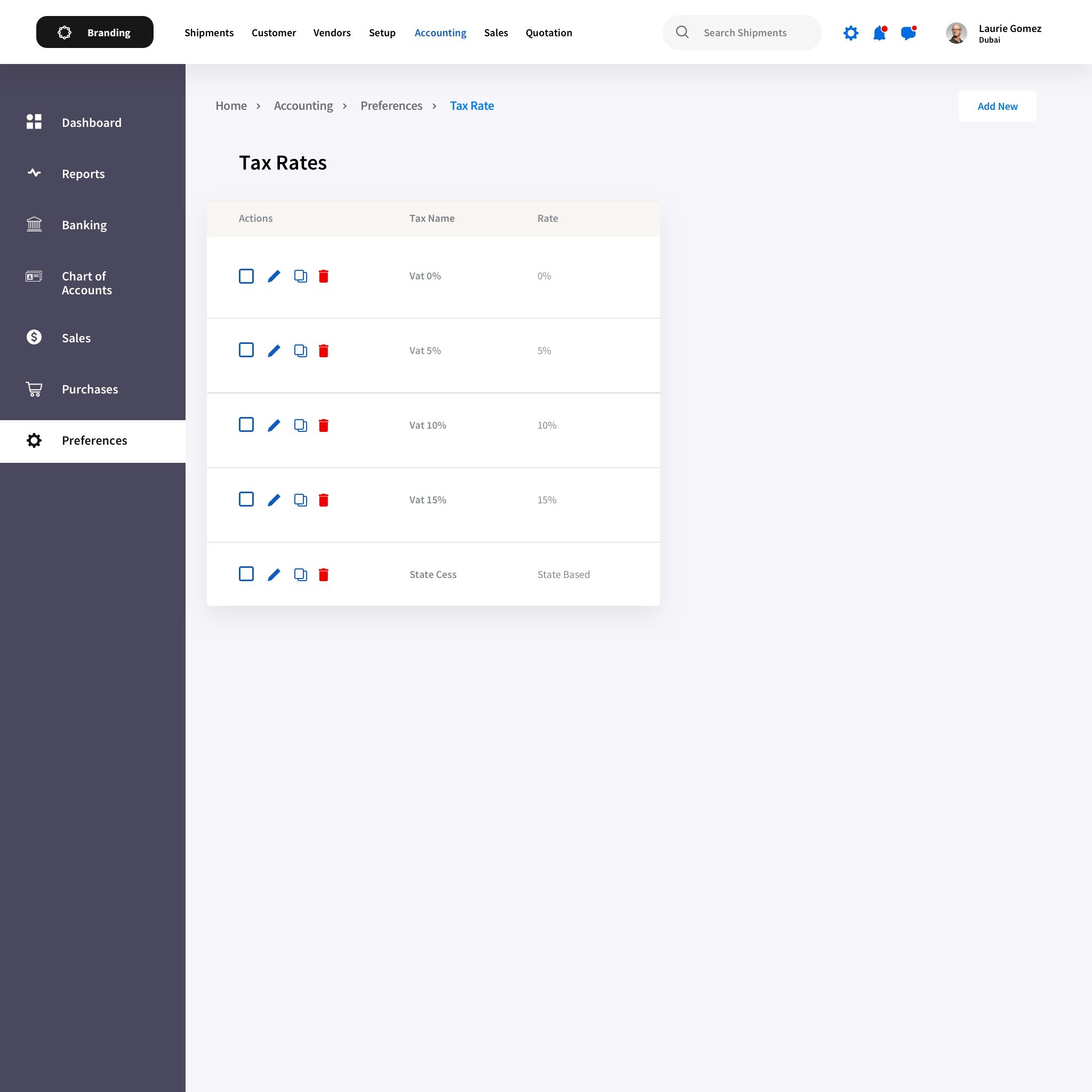
Task: Navigate to Chart of Accounts
Action: click(86, 283)
